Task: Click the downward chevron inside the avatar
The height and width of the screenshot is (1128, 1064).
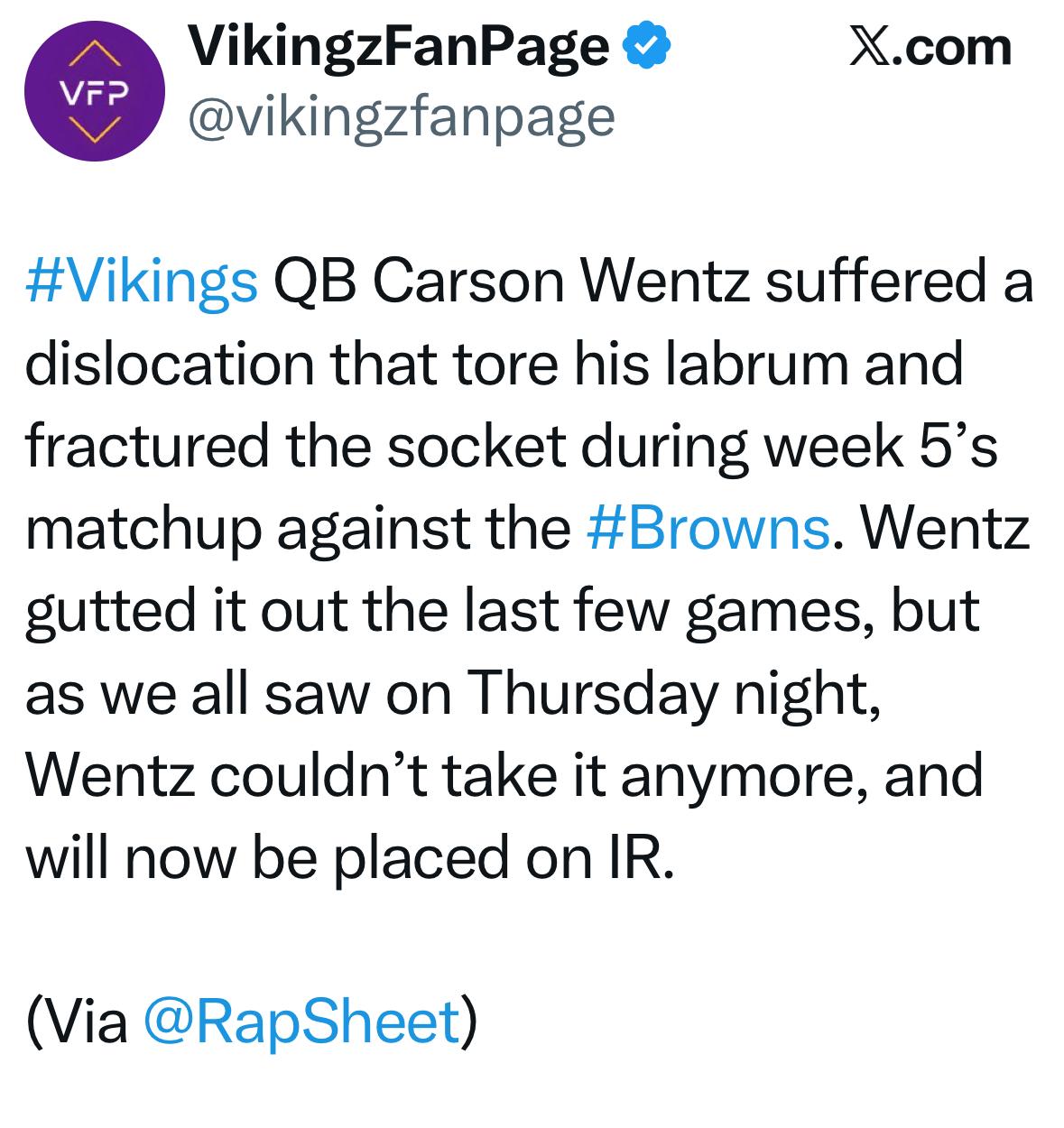Action: click(x=95, y=132)
